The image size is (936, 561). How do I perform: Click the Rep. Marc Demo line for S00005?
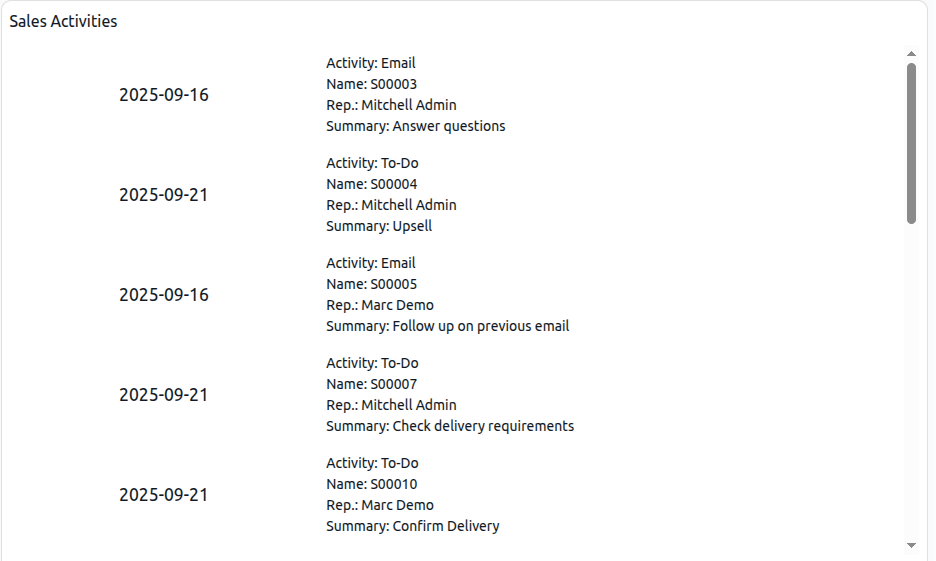380,305
